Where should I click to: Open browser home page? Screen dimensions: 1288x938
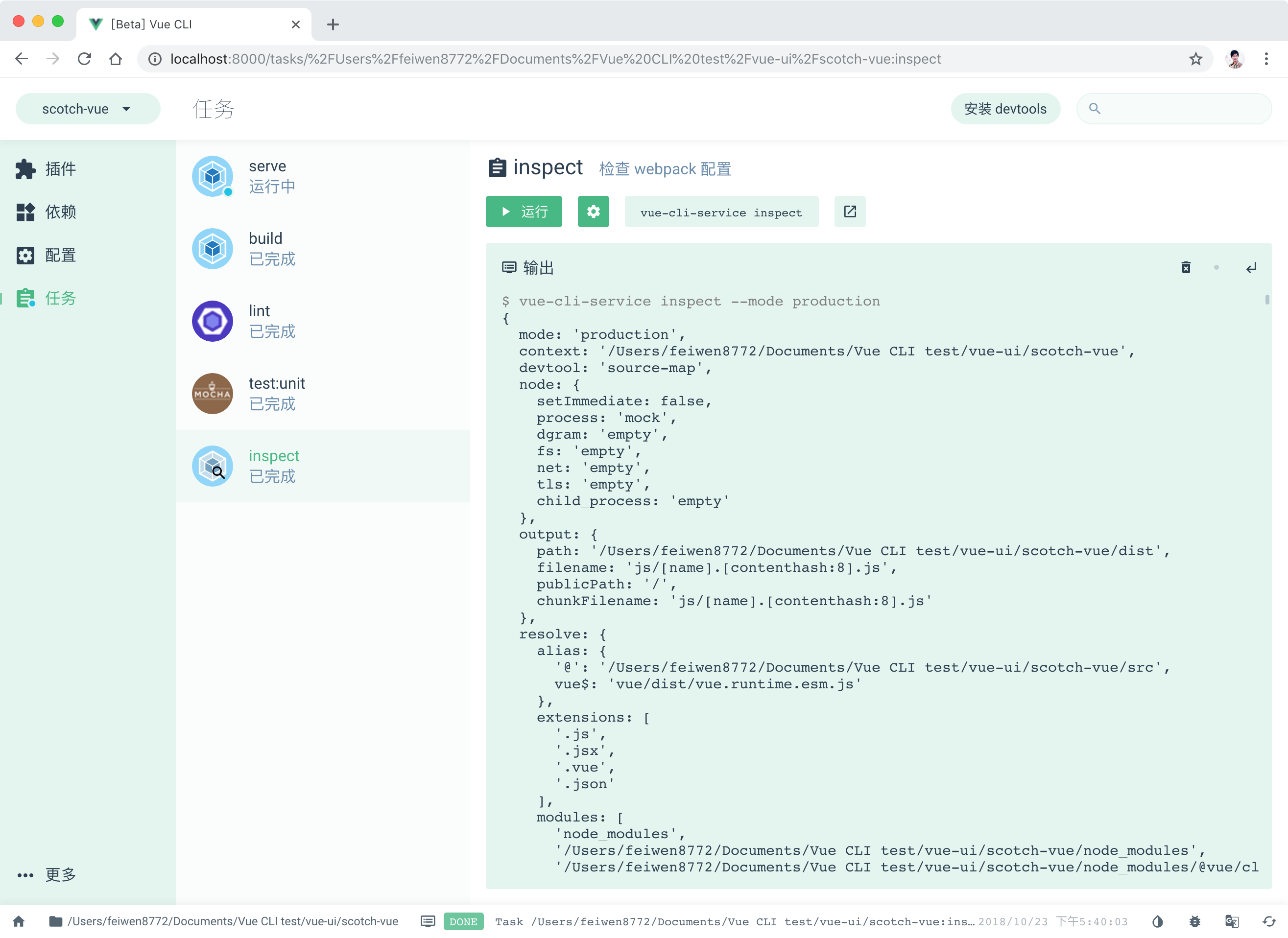coord(115,58)
